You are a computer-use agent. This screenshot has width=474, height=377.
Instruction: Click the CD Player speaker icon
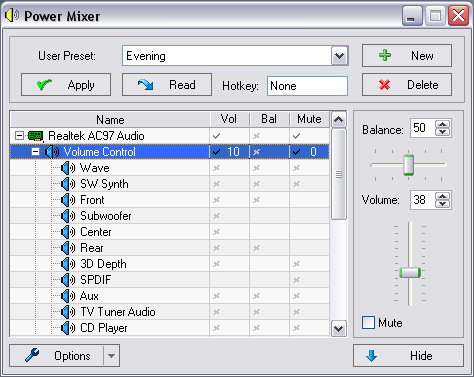(x=68, y=328)
